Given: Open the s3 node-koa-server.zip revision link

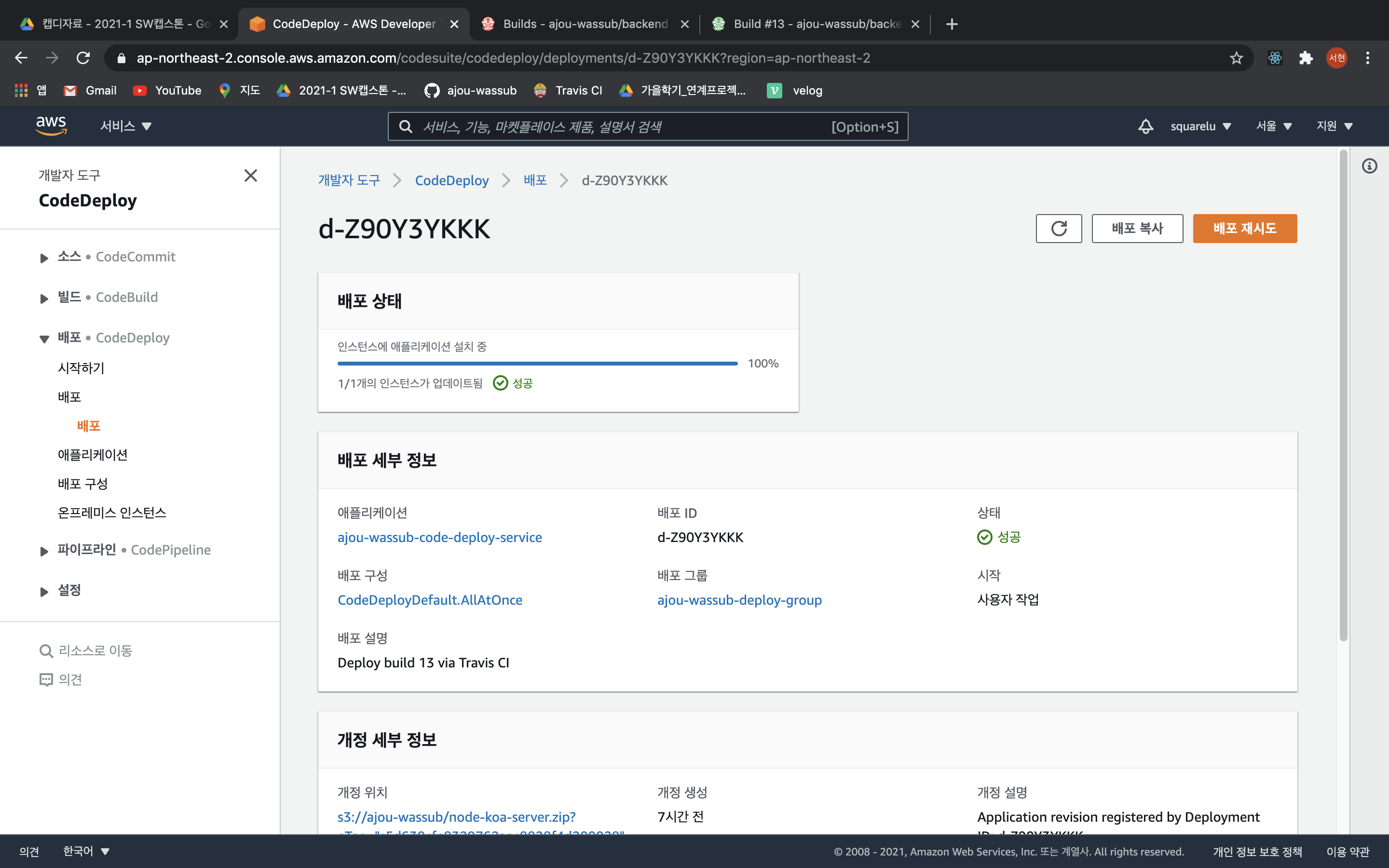Looking at the screenshot, I should point(456,816).
